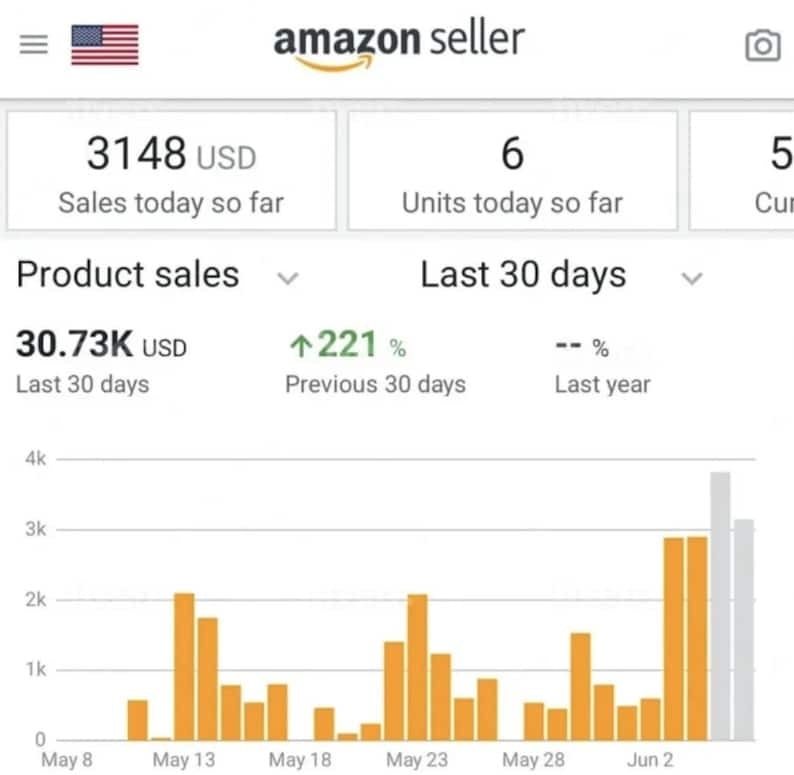Select the Product sales metric label
The image size is (794, 775).
pyautogui.click(x=128, y=275)
